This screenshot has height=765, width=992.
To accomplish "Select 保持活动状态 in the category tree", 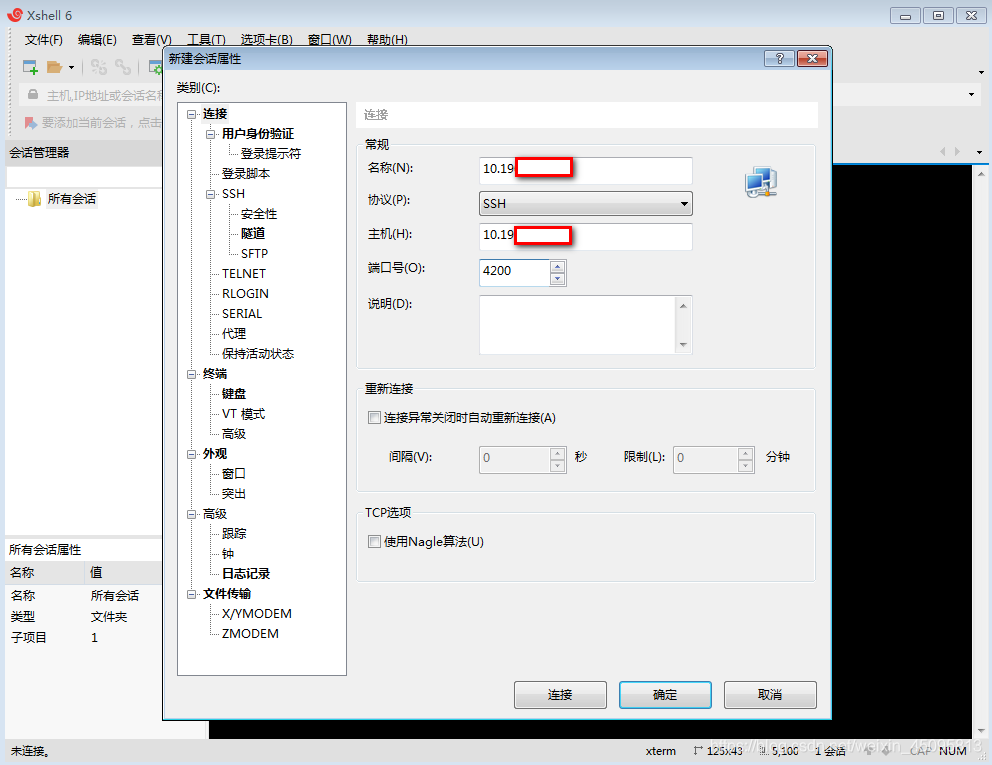I will (x=257, y=354).
